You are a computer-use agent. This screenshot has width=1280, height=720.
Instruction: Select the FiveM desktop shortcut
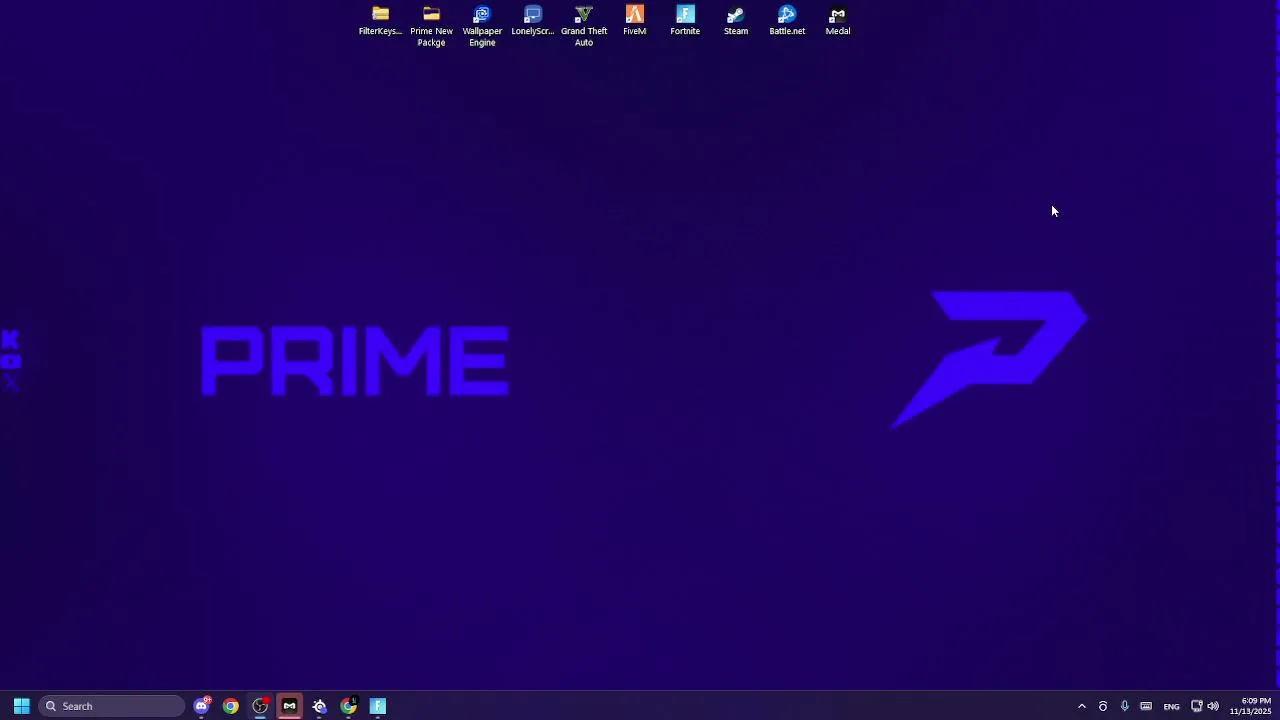click(635, 21)
